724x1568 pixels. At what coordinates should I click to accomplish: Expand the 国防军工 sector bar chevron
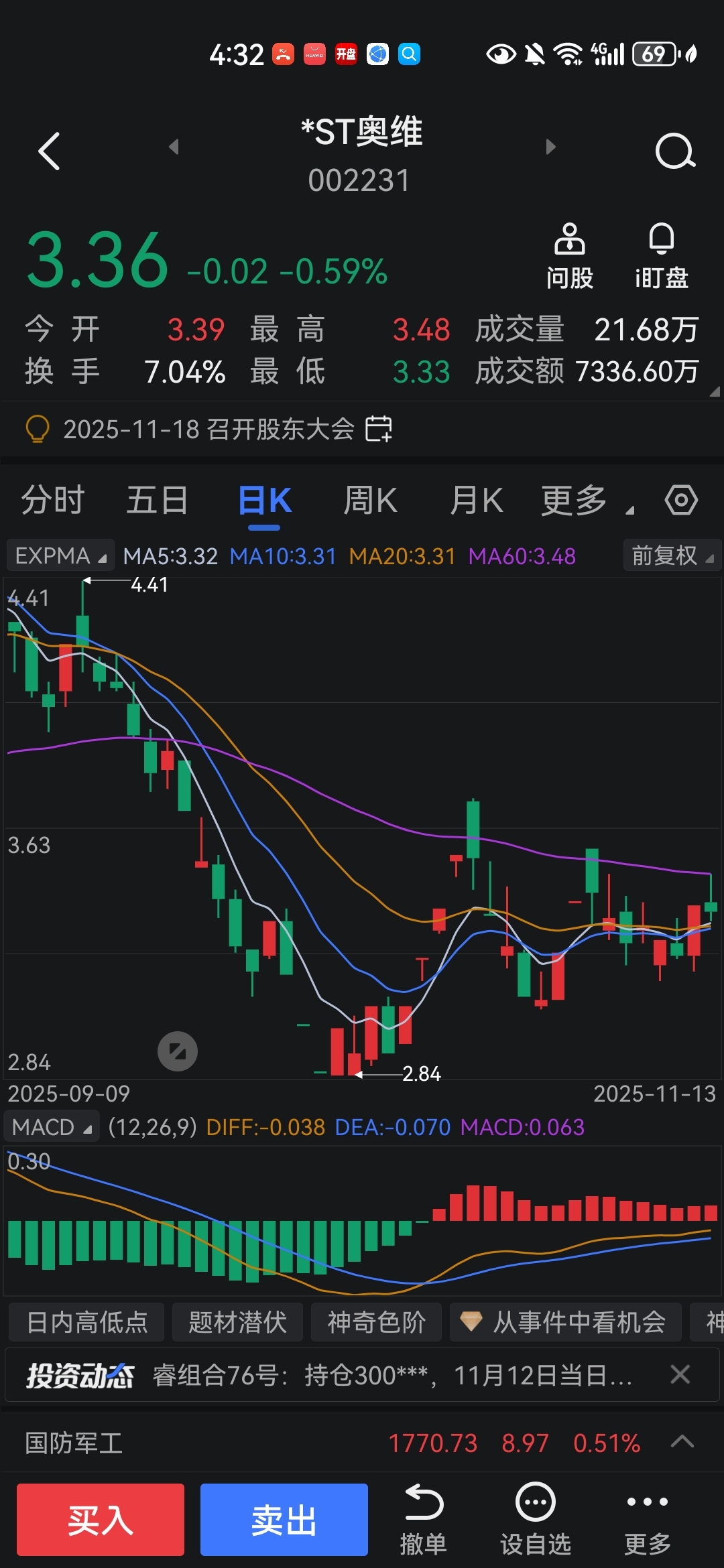(682, 1442)
